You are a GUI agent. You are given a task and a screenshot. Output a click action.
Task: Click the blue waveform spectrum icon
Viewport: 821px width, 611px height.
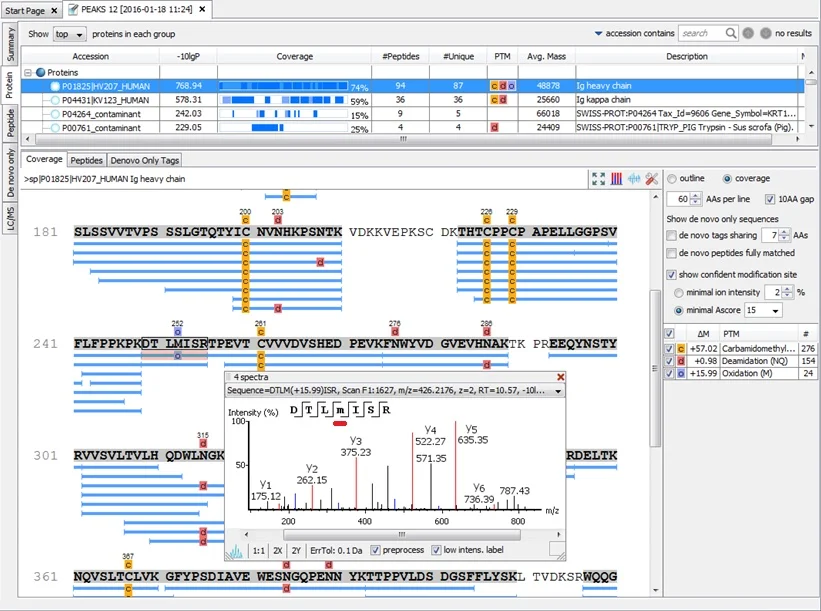point(634,179)
